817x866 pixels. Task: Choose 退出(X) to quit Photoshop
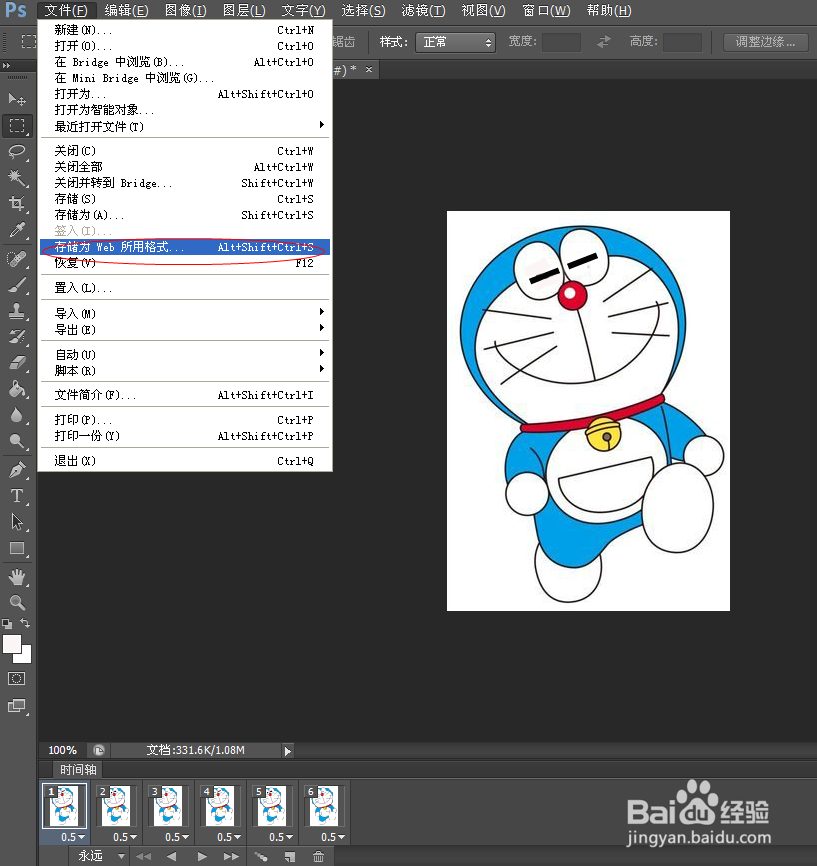[x=185, y=461]
